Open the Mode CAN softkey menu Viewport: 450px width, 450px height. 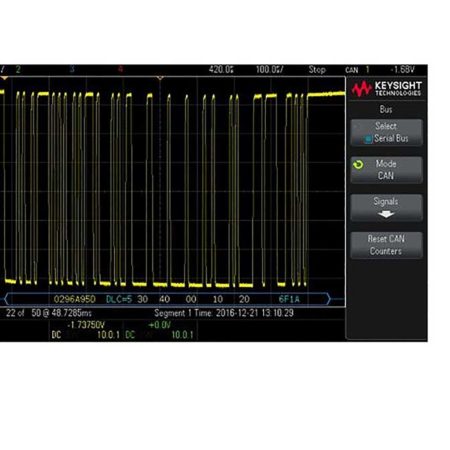click(387, 170)
